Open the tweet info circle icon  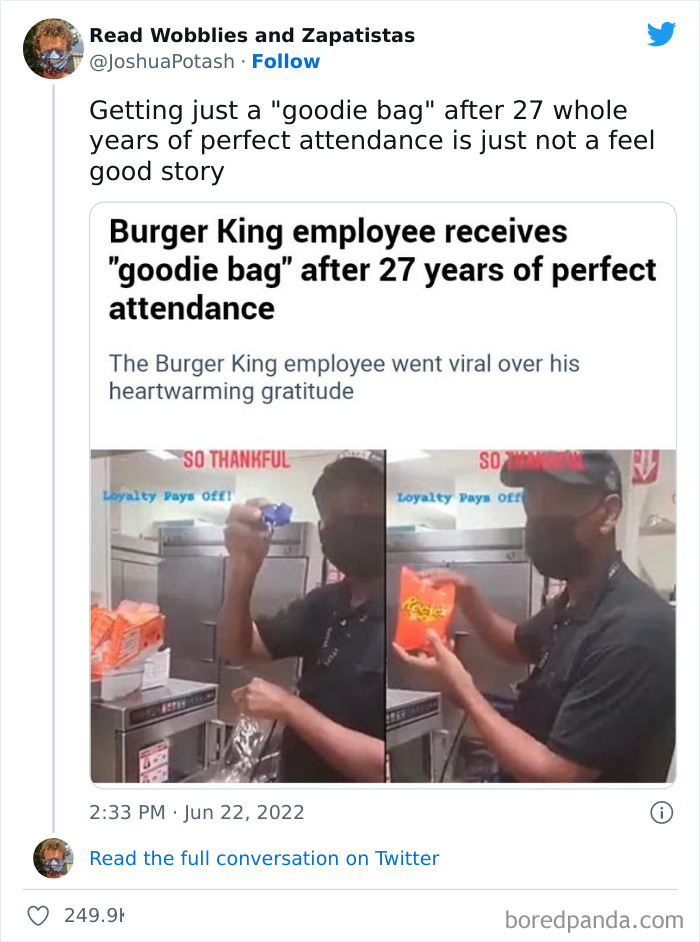pos(662,813)
